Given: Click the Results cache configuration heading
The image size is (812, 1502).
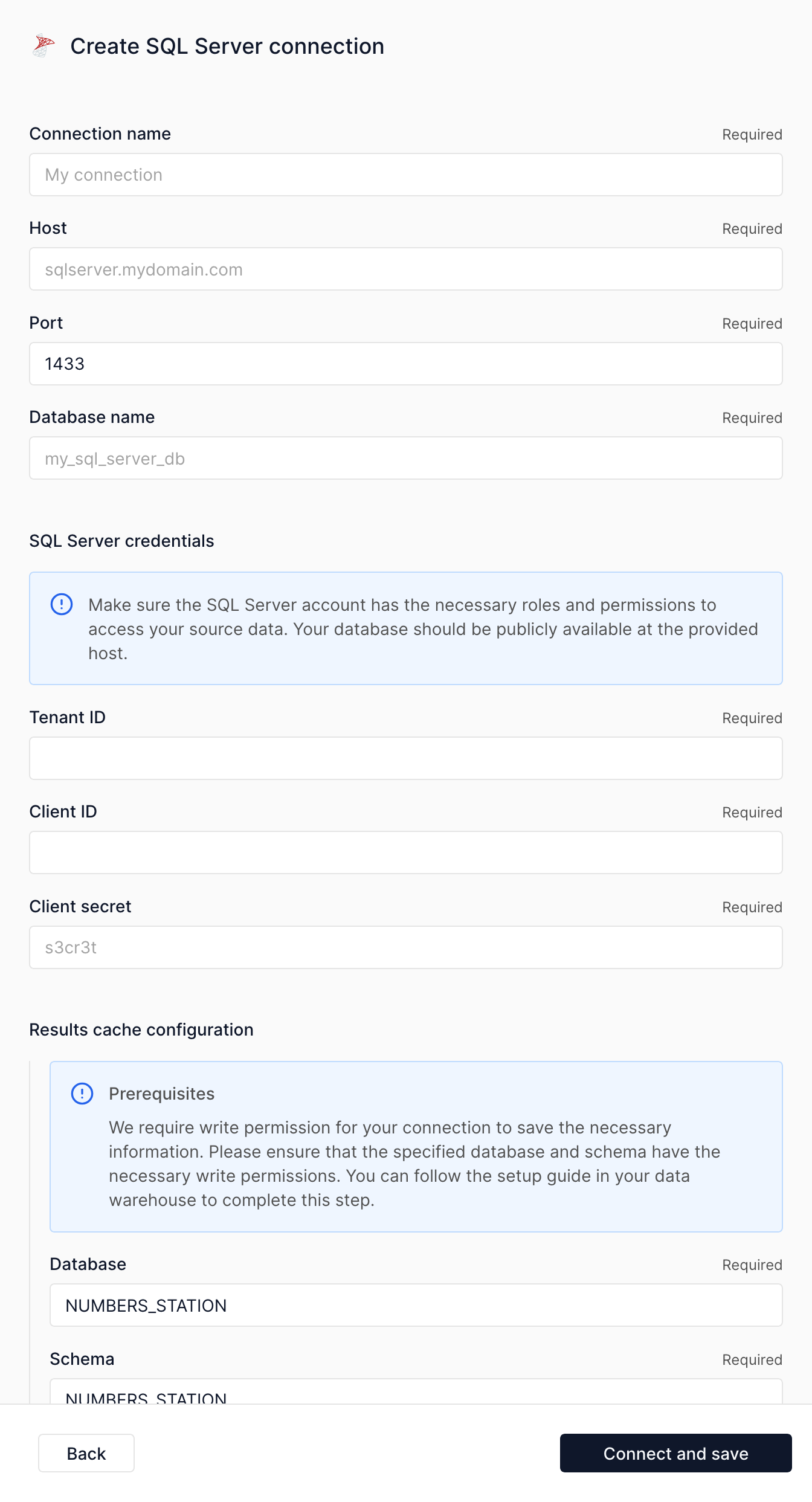Looking at the screenshot, I should pyautogui.click(x=141, y=1030).
